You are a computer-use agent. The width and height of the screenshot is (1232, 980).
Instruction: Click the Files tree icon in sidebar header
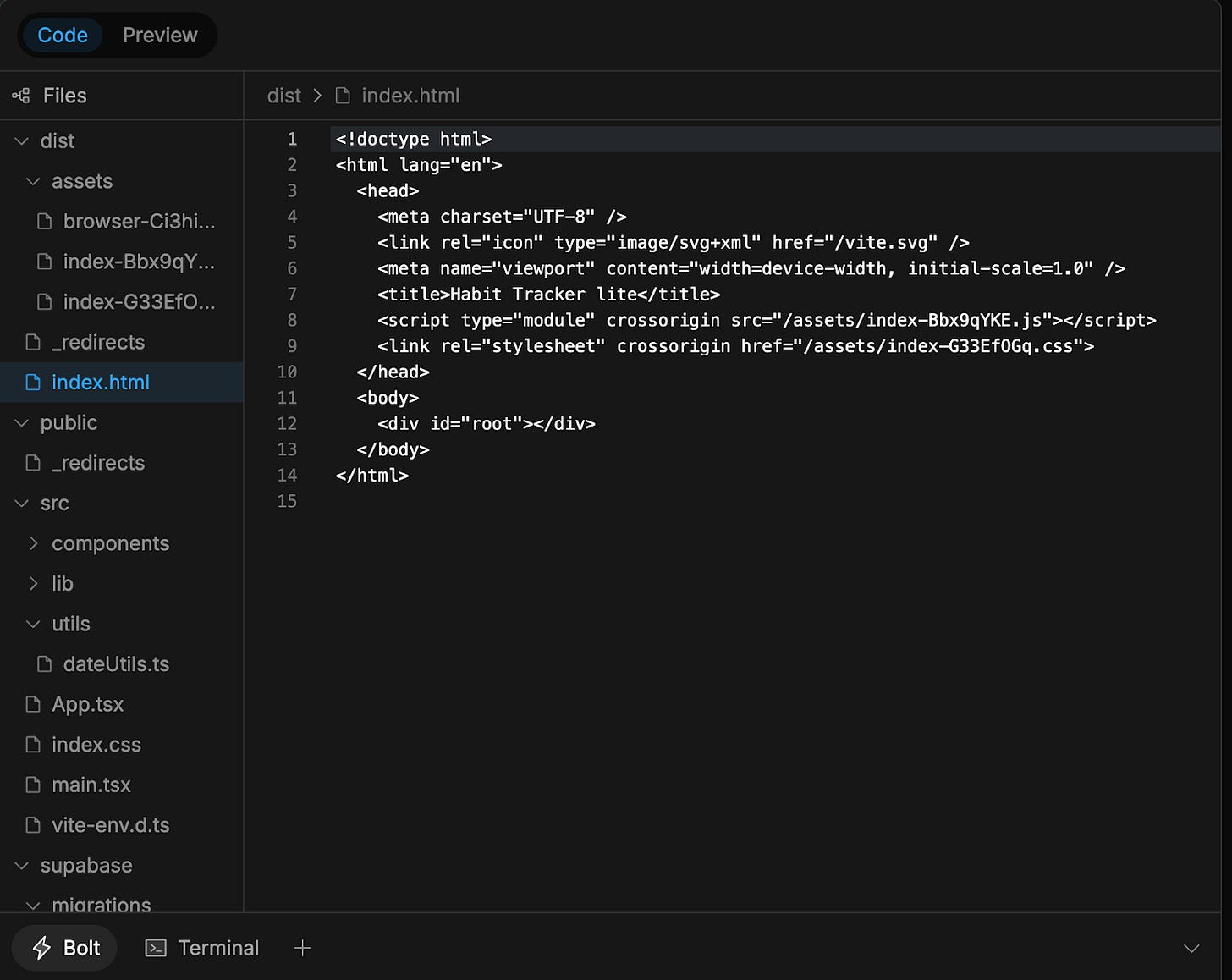click(21, 96)
